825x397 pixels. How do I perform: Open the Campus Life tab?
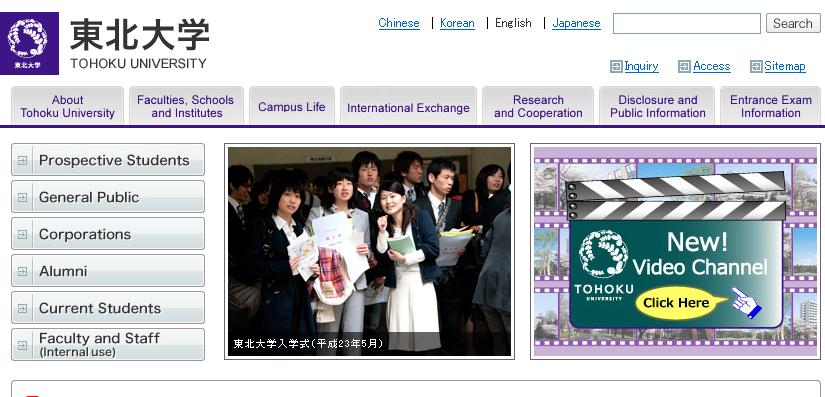[292, 106]
